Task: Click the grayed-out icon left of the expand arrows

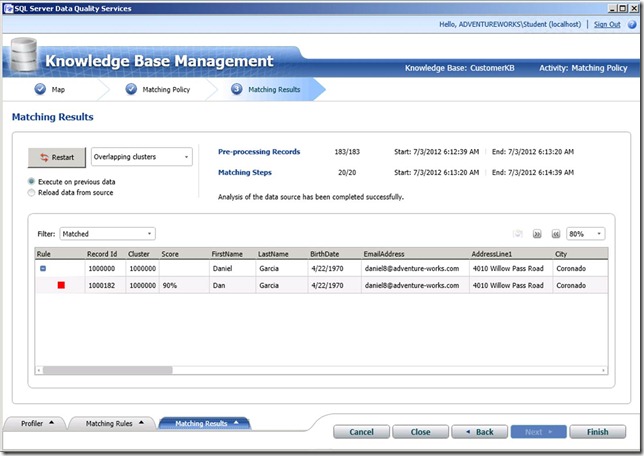Action: pyautogui.click(x=518, y=234)
